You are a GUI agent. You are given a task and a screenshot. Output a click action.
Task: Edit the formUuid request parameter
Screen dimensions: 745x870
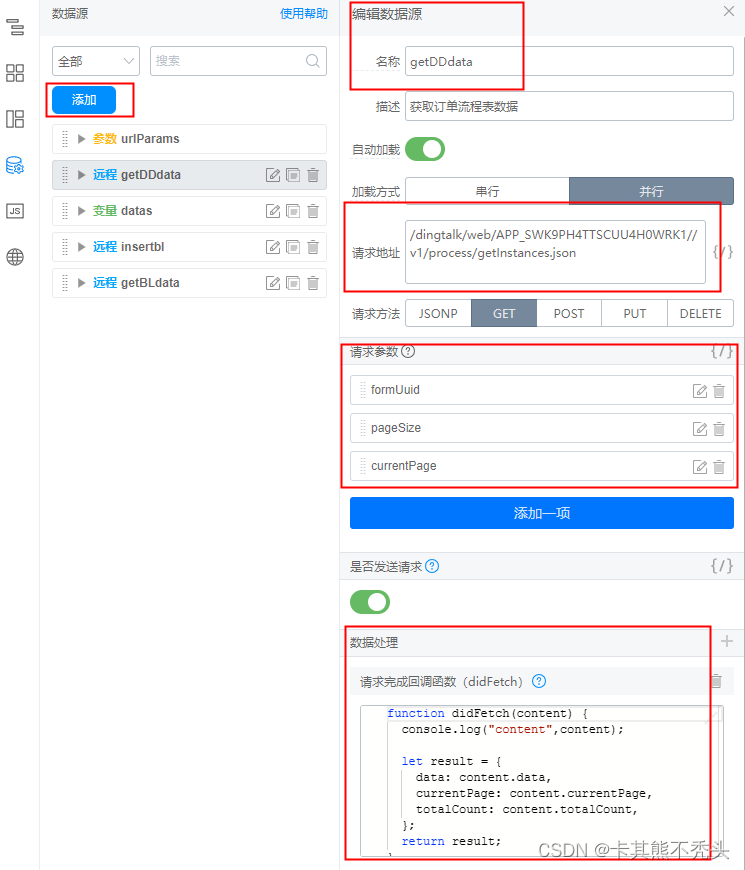pyautogui.click(x=700, y=391)
